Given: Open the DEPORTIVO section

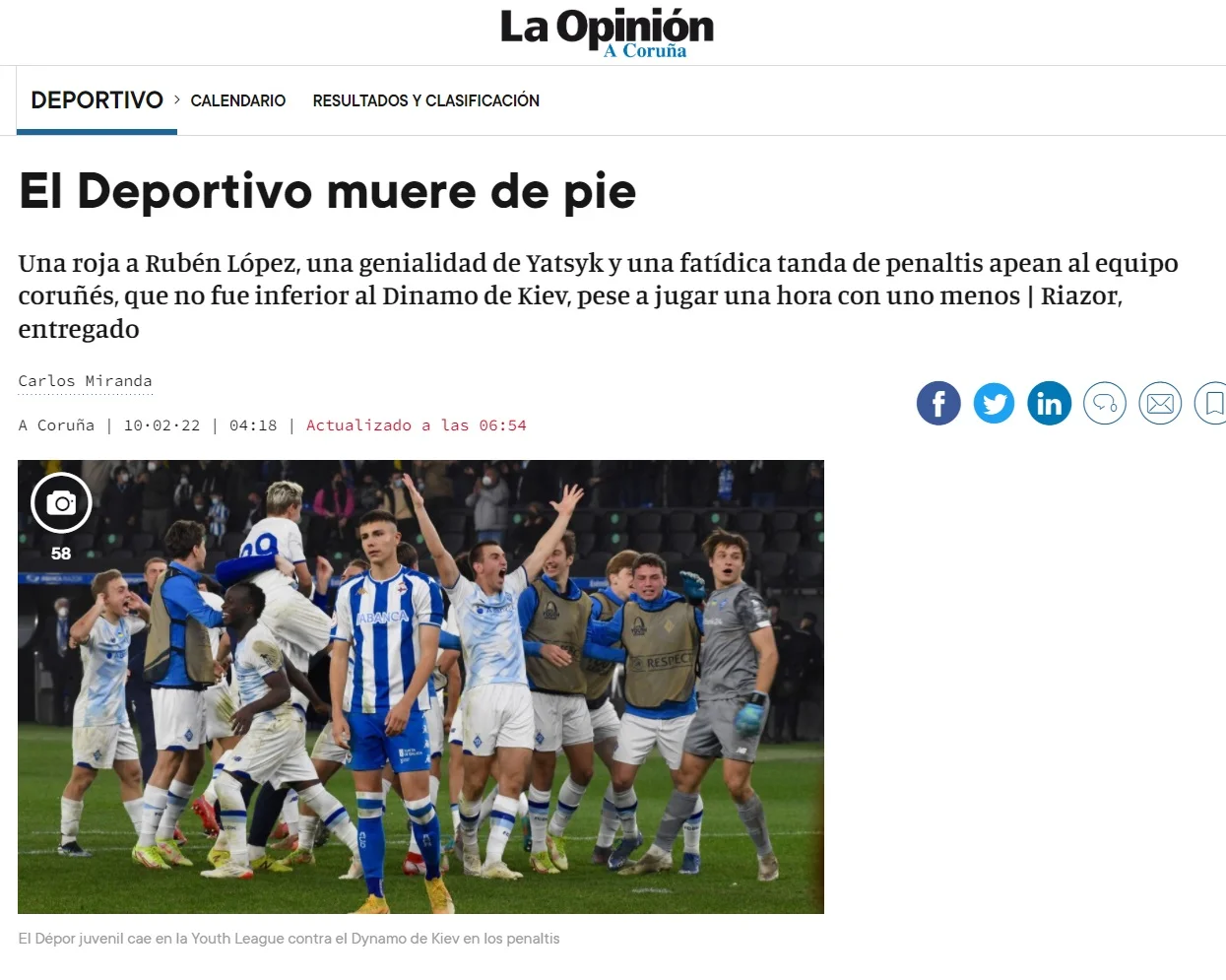Looking at the screenshot, I should tap(97, 99).
